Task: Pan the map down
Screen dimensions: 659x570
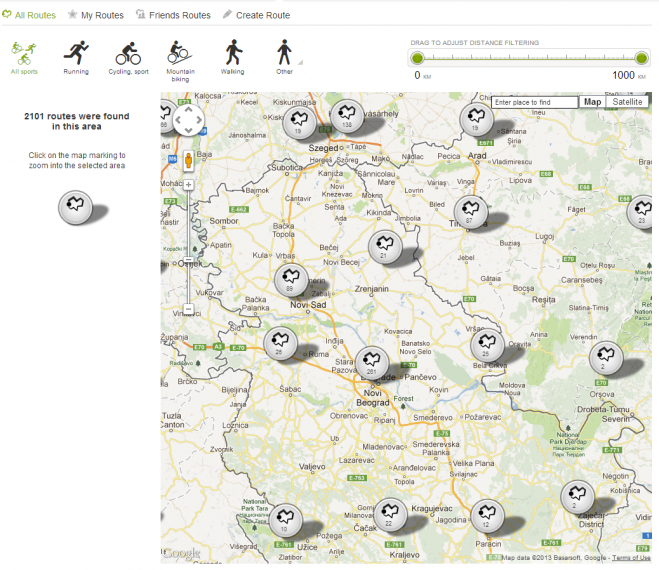Action: click(188, 130)
